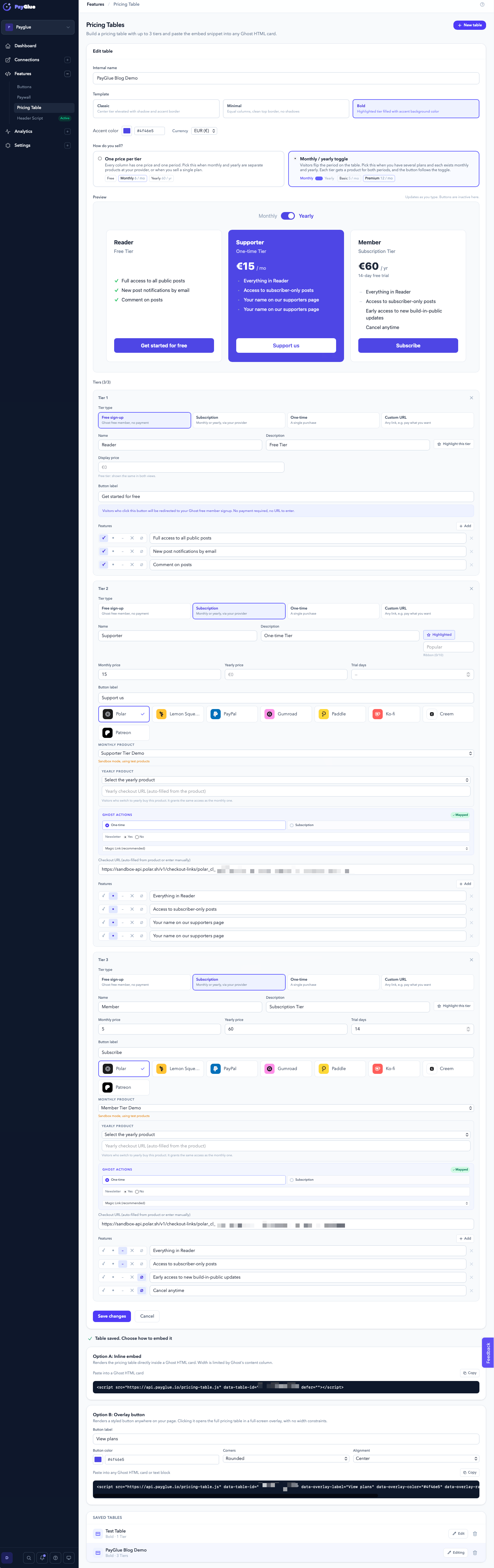
Task: Choose Subscription Ghost action in Tier 2
Action: point(378,825)
